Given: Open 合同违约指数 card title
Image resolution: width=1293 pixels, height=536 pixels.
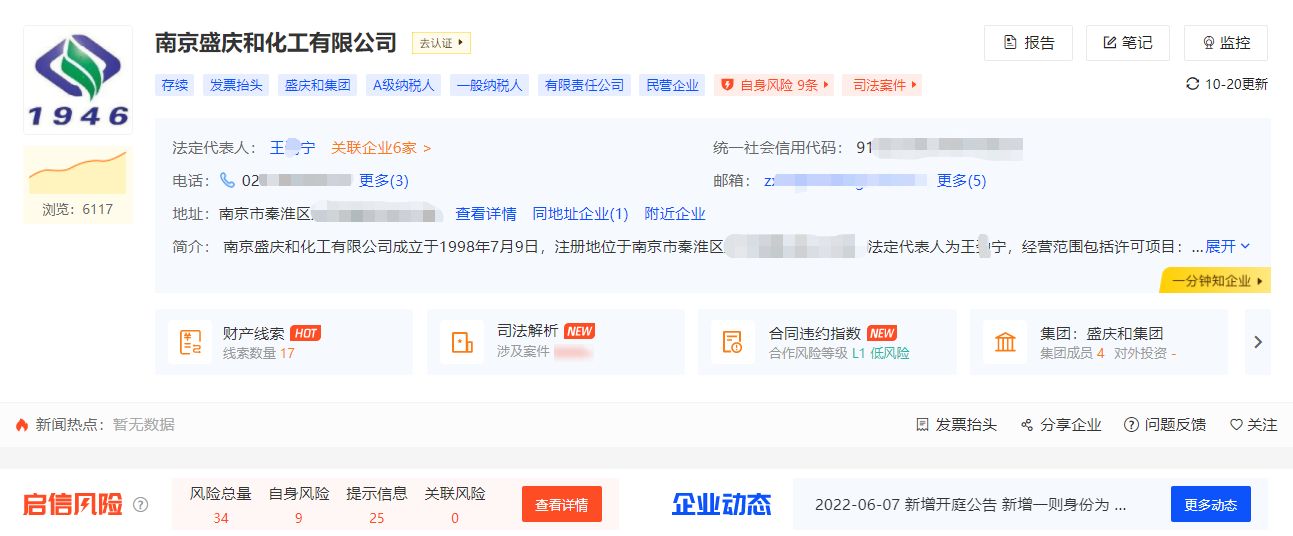Looking at the screenshot, I should [815, 333].
